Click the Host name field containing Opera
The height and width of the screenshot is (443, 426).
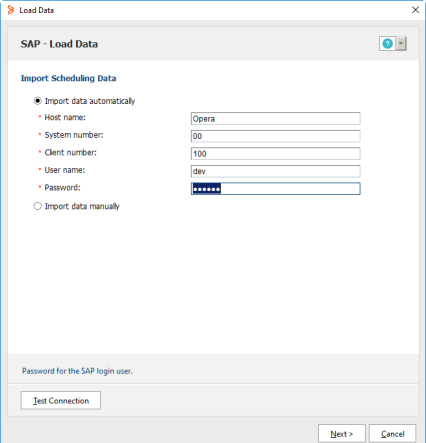(x=275, y=119)
